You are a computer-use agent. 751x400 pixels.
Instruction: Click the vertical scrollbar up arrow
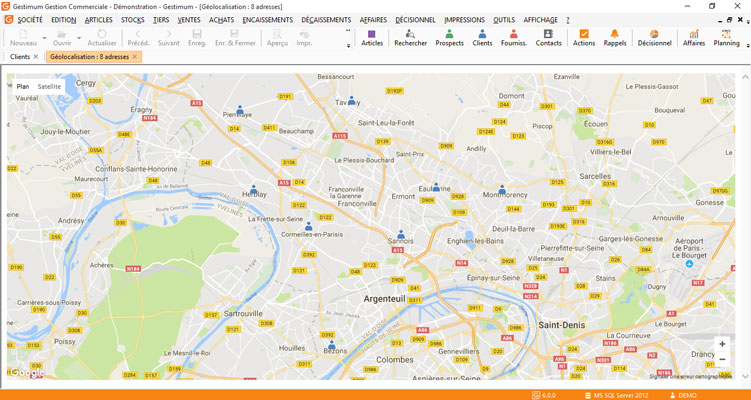tap(745, 77)
